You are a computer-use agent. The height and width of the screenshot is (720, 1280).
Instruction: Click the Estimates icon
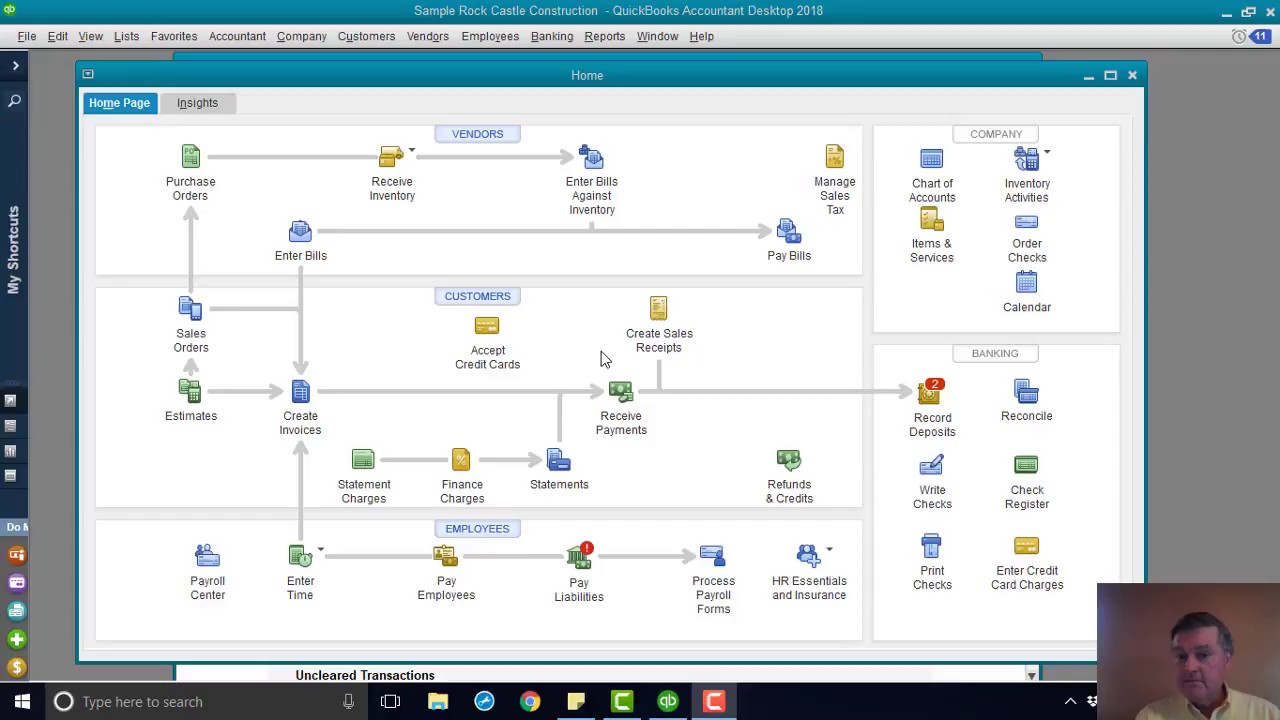190,391
